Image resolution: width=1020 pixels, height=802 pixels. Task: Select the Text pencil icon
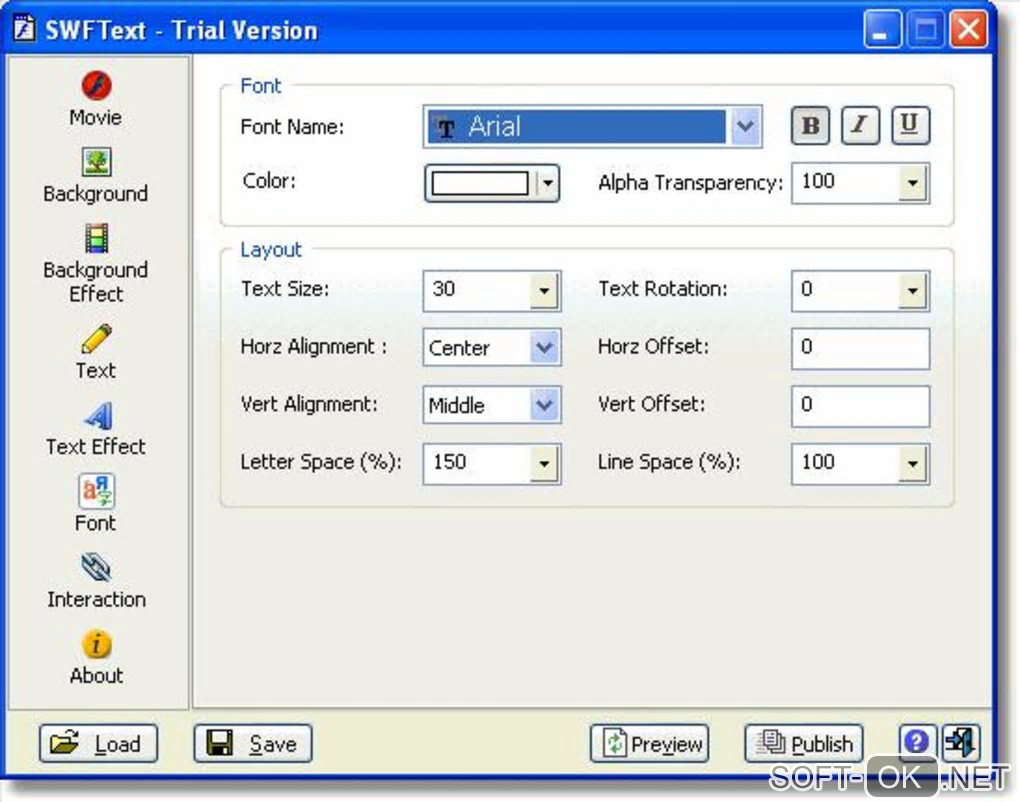coord(96,339)
